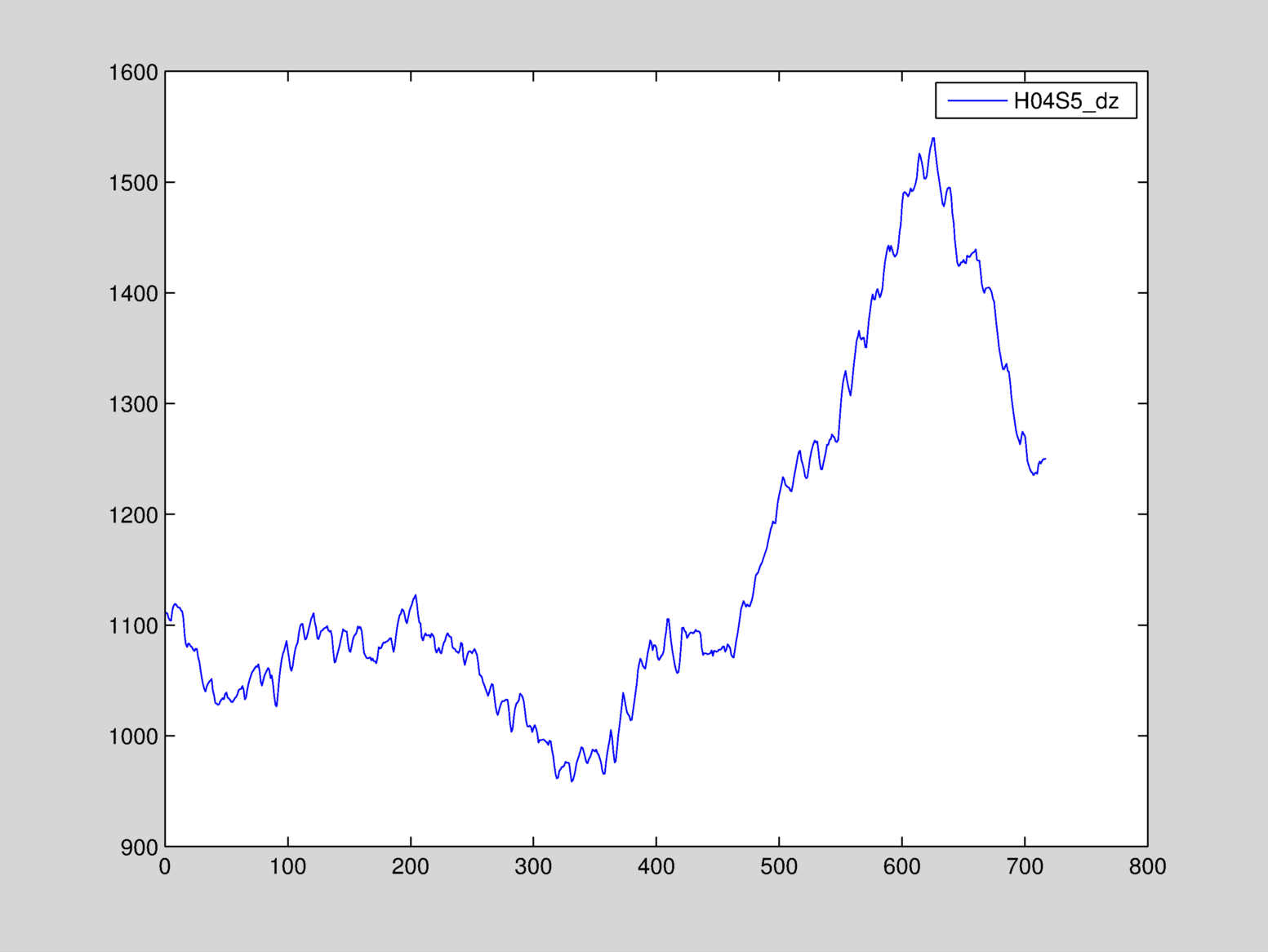Click the x-axis tick label 200
This screenshot has height=952, width=1268.
[x=411, y=867]
